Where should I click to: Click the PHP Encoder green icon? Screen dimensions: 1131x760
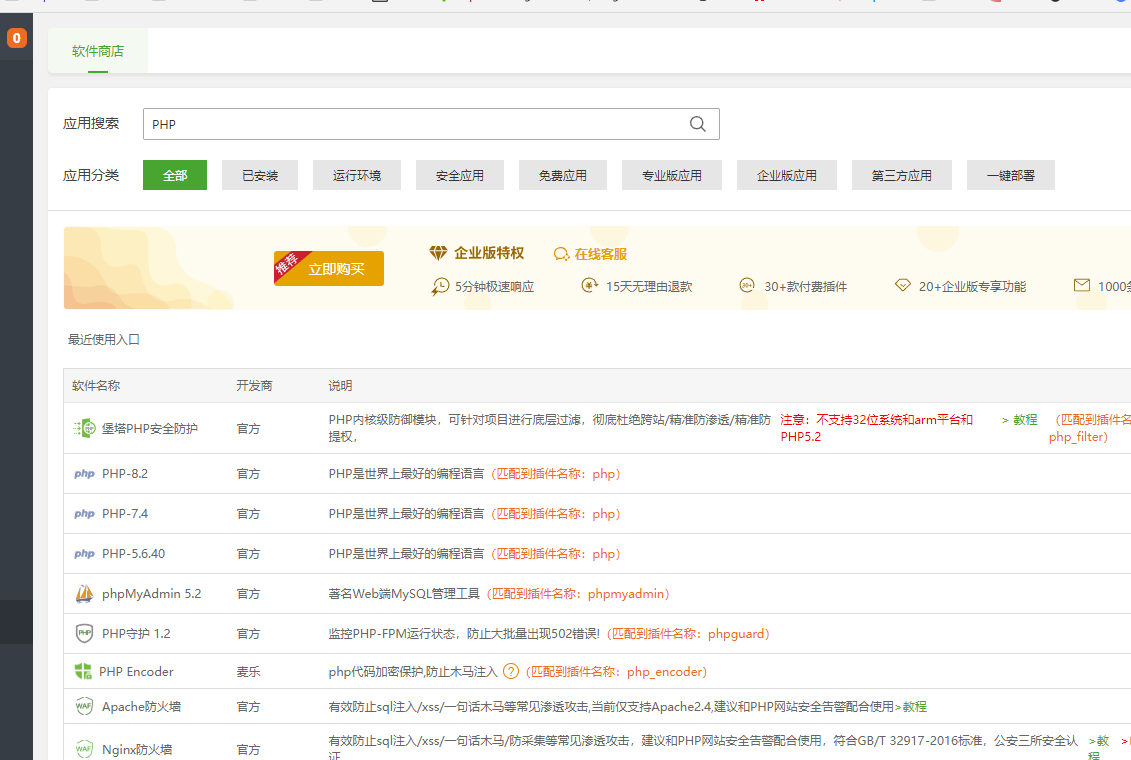(x=83, y=671)
